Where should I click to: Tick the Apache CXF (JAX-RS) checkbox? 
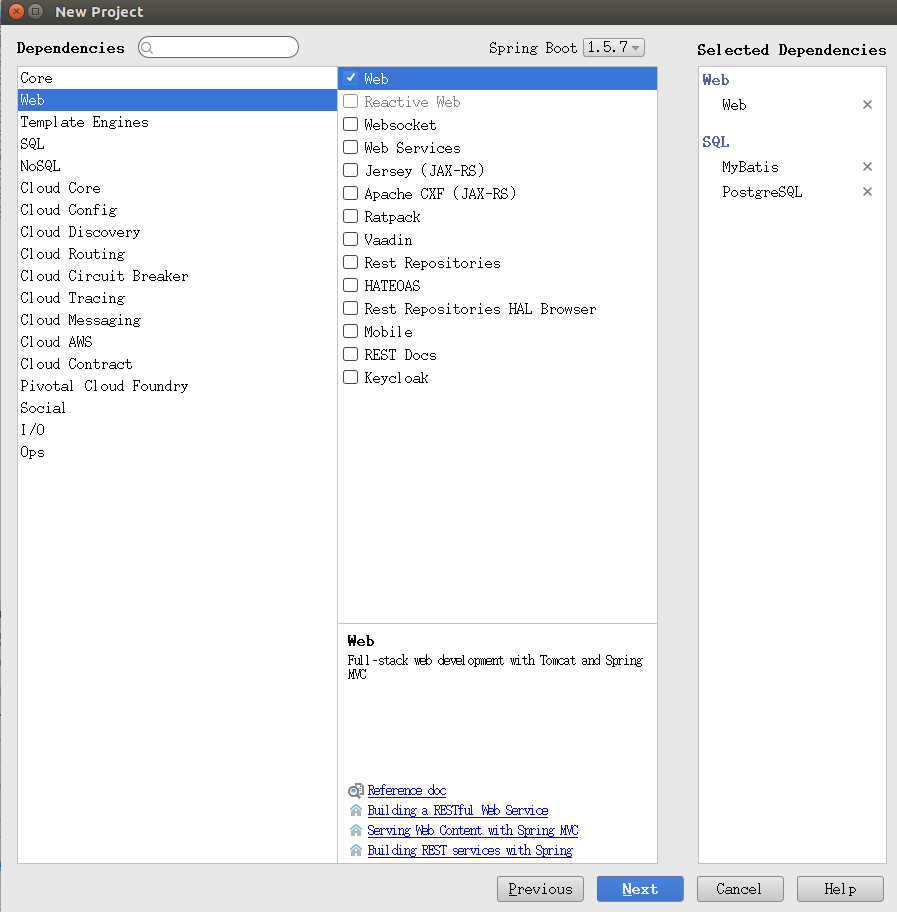click(x=350, y=193)
